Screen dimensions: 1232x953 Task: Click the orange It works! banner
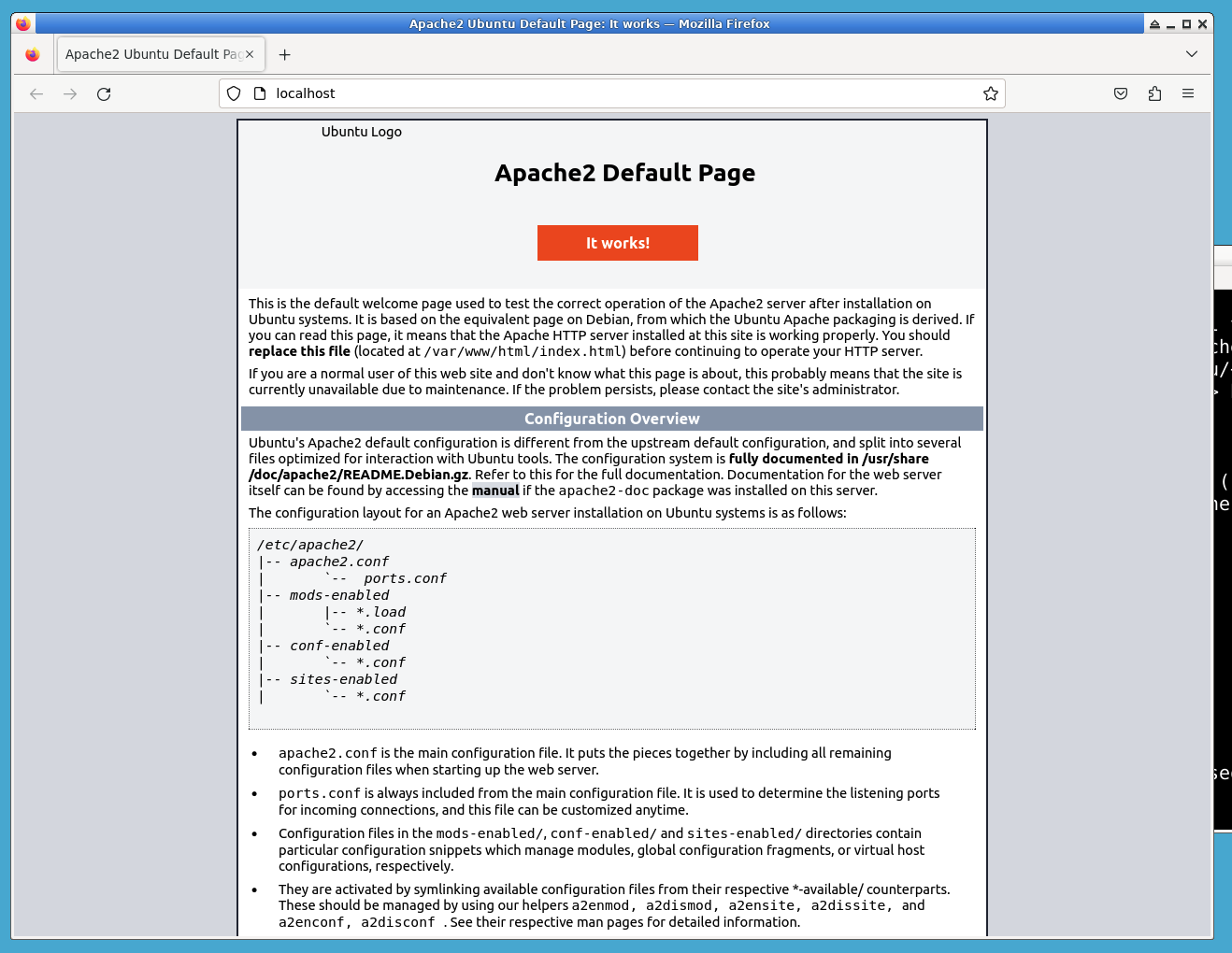point(617,243)
